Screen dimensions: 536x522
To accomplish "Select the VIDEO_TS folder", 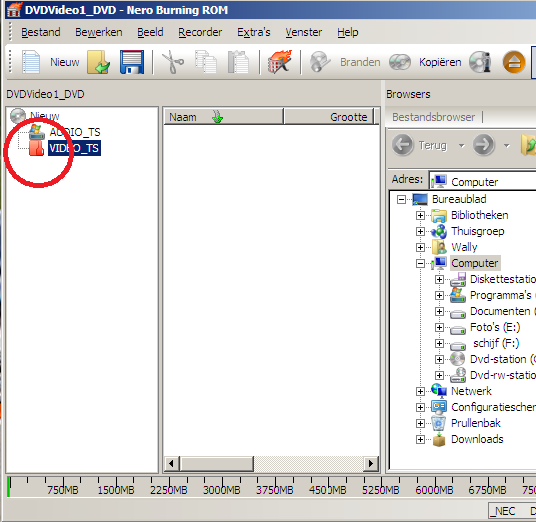I will tap(74, 148).
